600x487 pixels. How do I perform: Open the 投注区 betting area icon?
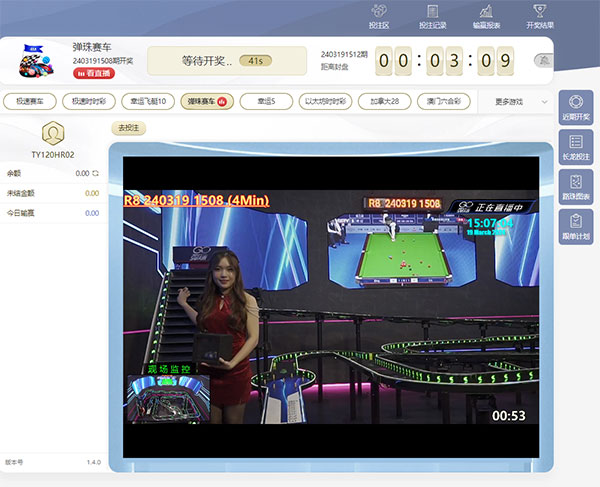pyautogui.click(x=379, y=15)
